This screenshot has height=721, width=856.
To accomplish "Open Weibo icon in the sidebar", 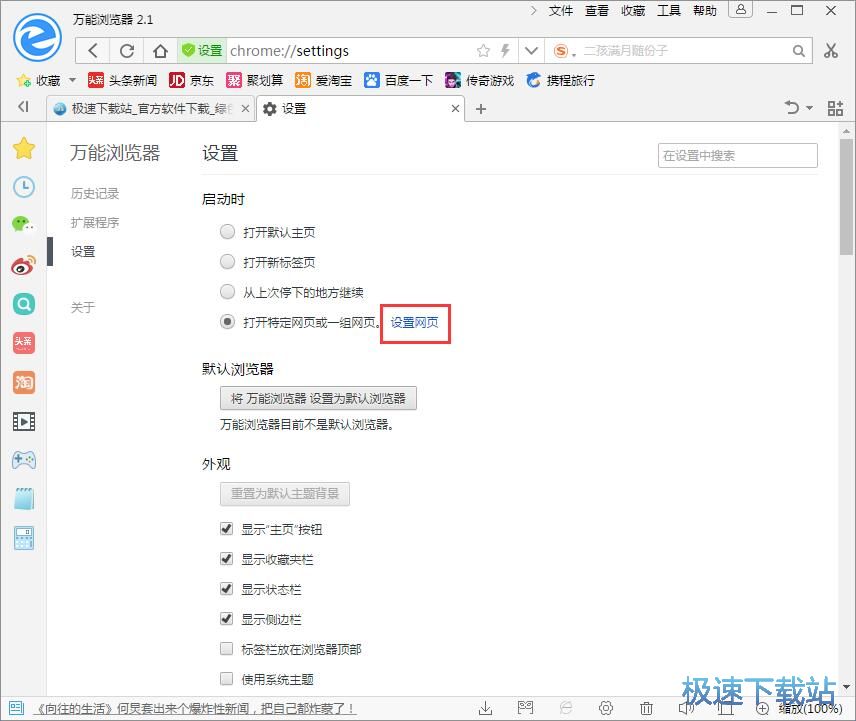I will (23, 265).
